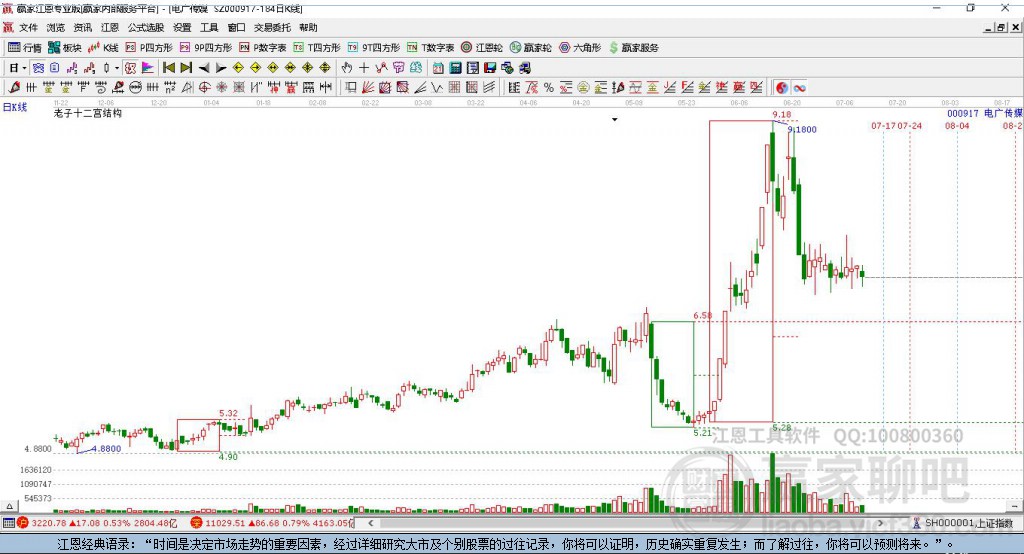Click the up-triangle button beside volume panel
Viewport: 1024px width, 554px height.
click(9, 506)
